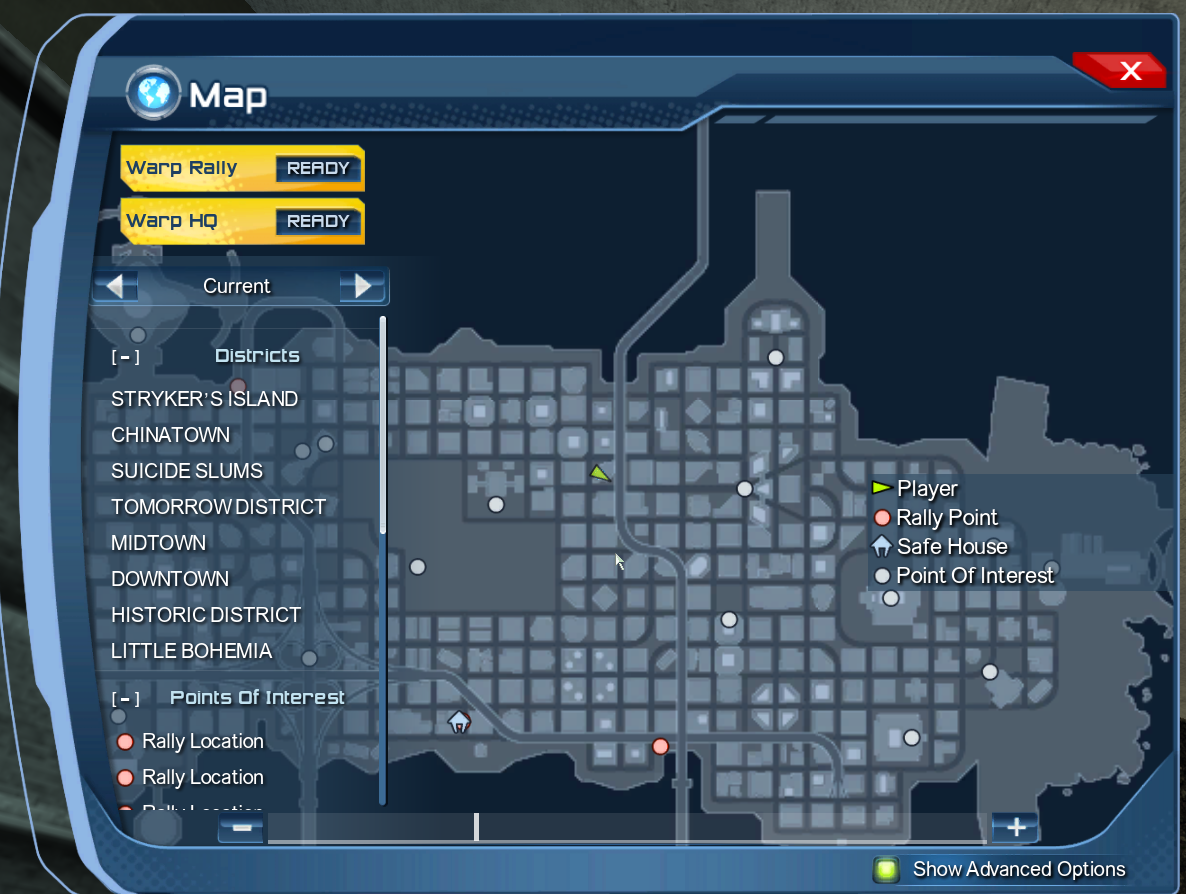Click the globe icon beside the Map title
1186x894 pixels.
pyautogui.click(x=154, y=93)
